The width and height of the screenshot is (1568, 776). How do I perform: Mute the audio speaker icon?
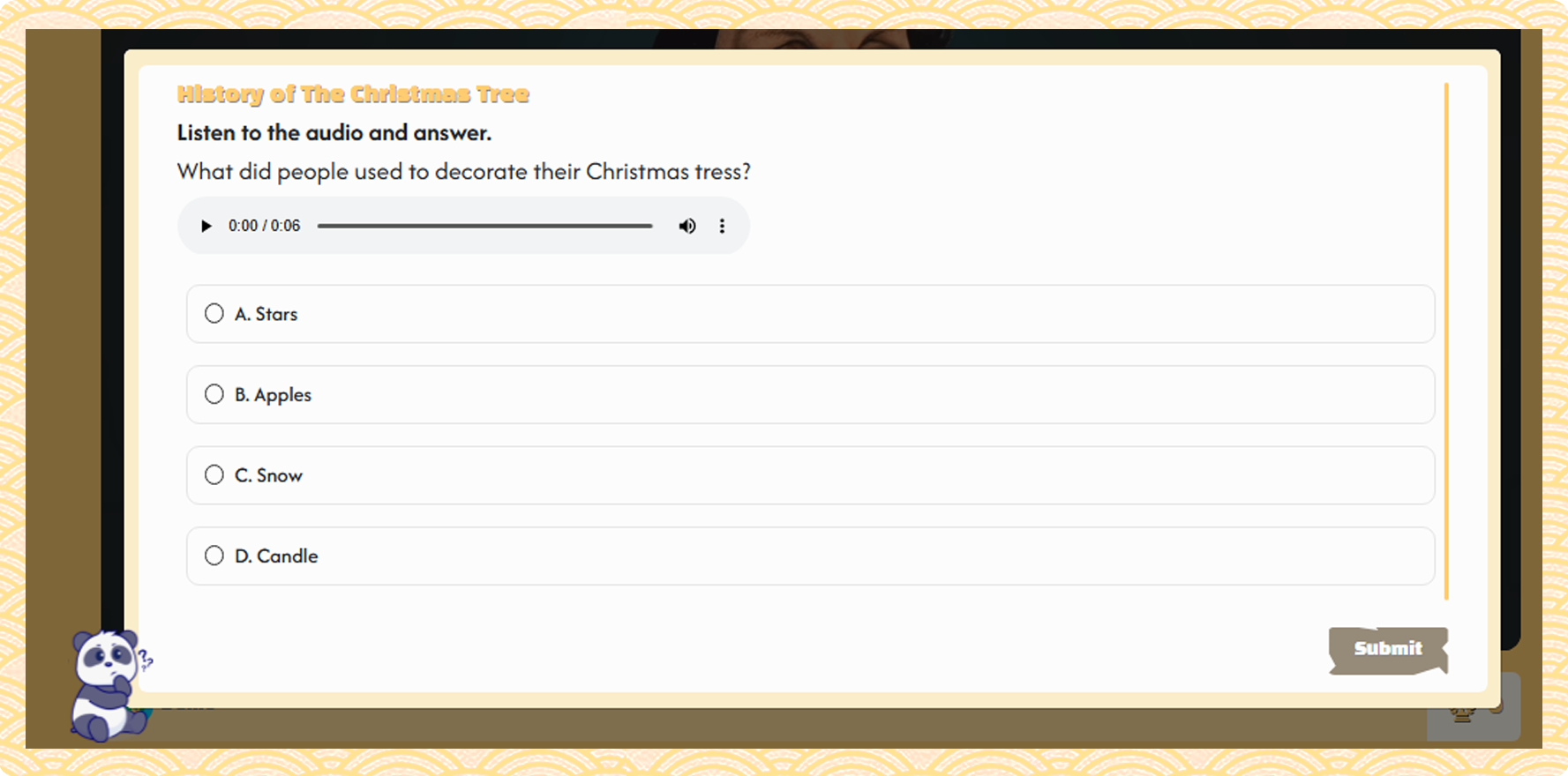click(687, 226)
